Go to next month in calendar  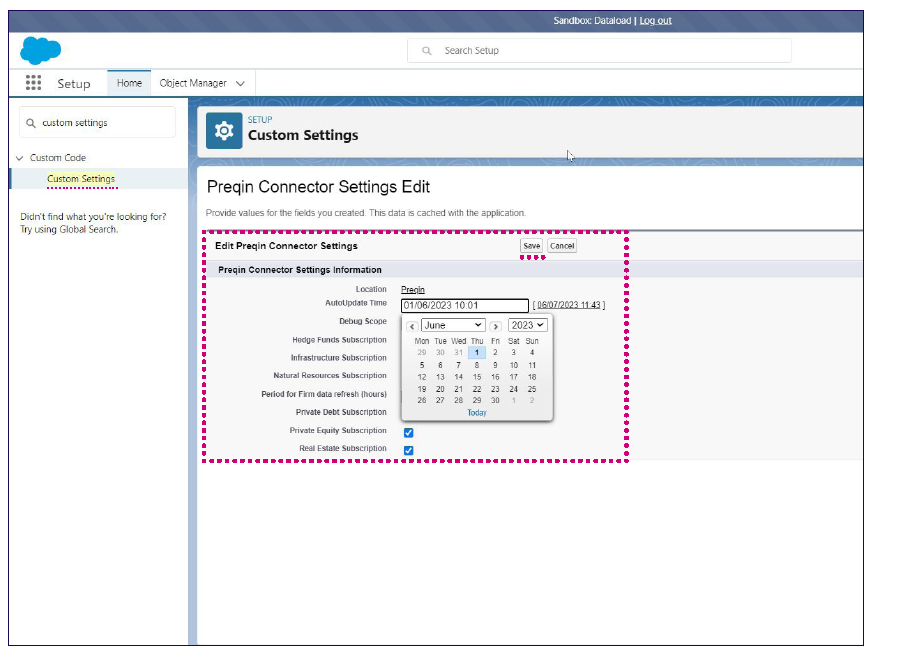click(496, 326)
